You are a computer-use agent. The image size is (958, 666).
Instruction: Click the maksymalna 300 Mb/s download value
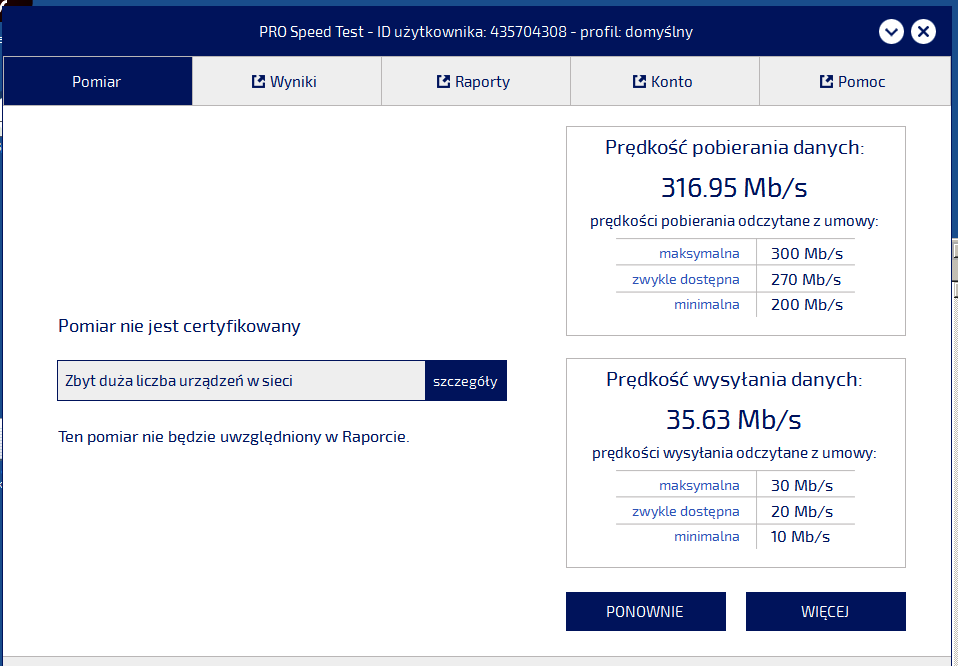coord(806,254)
